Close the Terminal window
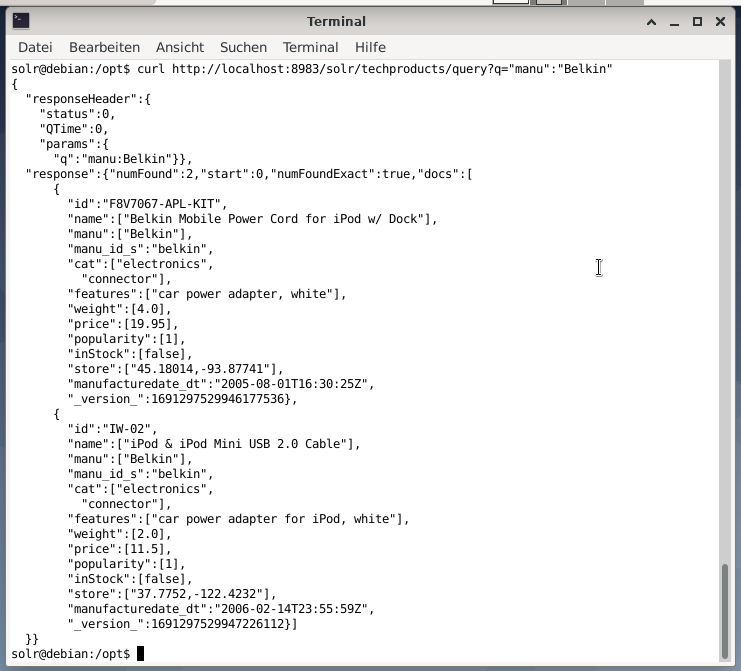The width and height of the screenshot is (741, 671). point(720,22)
